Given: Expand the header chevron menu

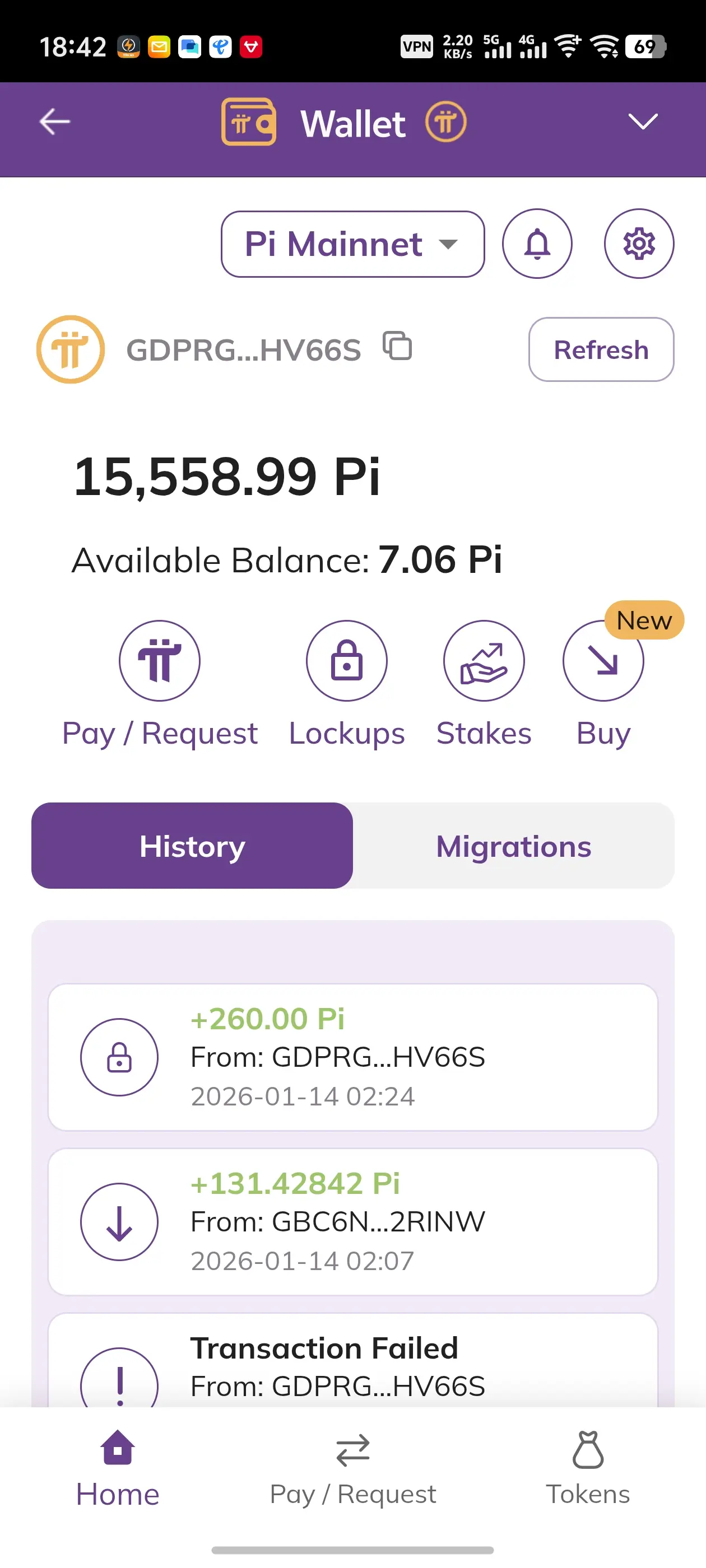Looking at the screenshot, I should point(643,122).
